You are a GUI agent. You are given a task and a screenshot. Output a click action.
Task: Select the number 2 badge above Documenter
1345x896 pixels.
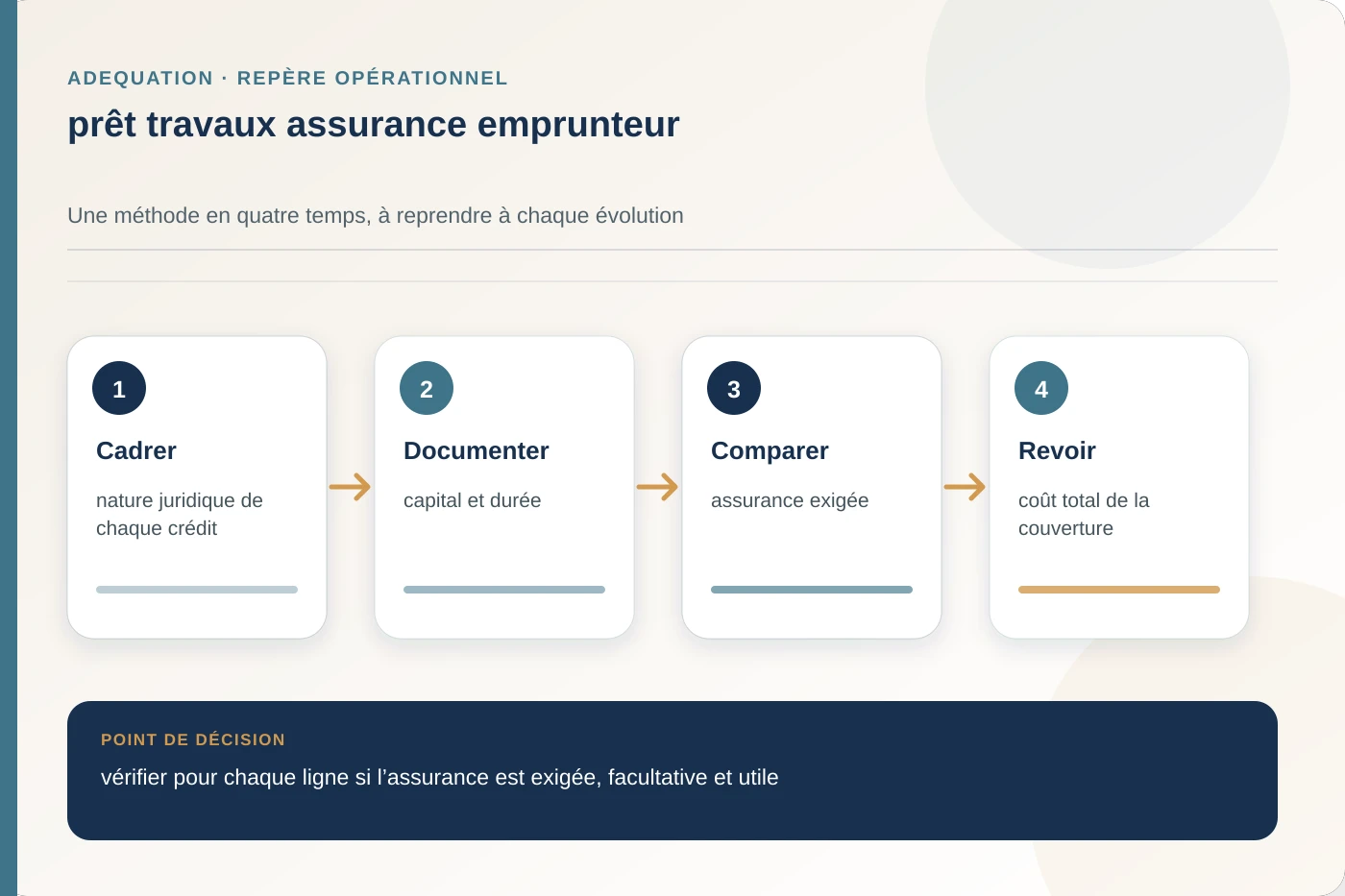[x=427, y=388]
